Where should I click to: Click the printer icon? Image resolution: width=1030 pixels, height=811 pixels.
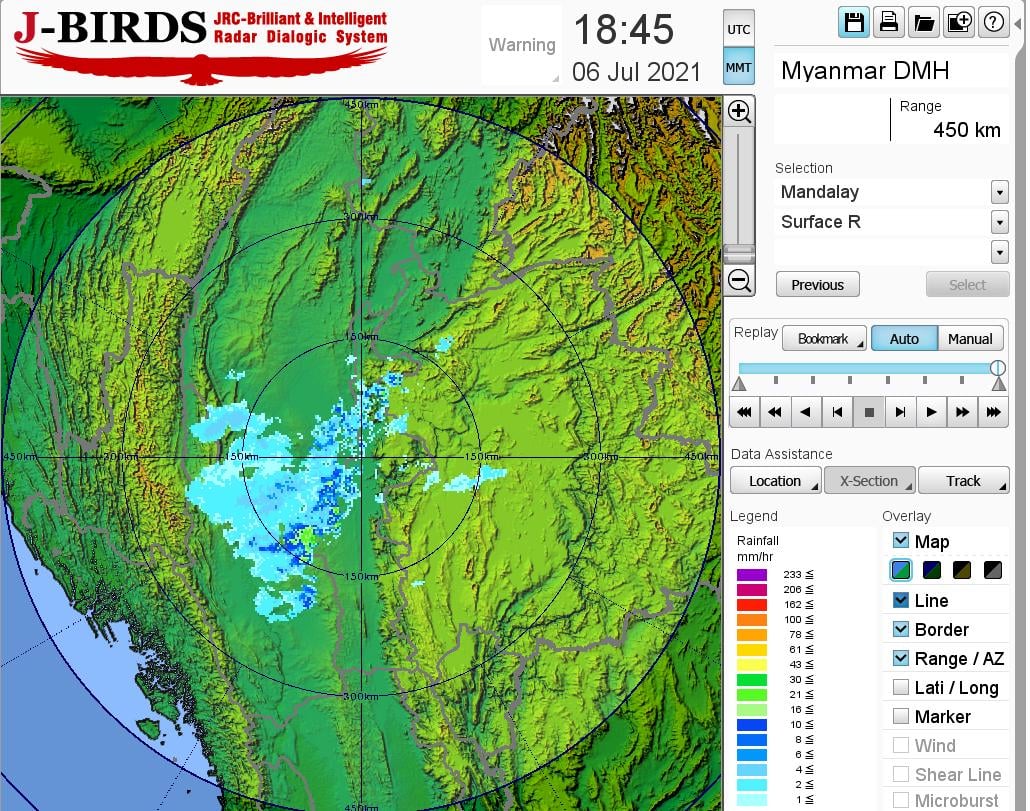888,22
